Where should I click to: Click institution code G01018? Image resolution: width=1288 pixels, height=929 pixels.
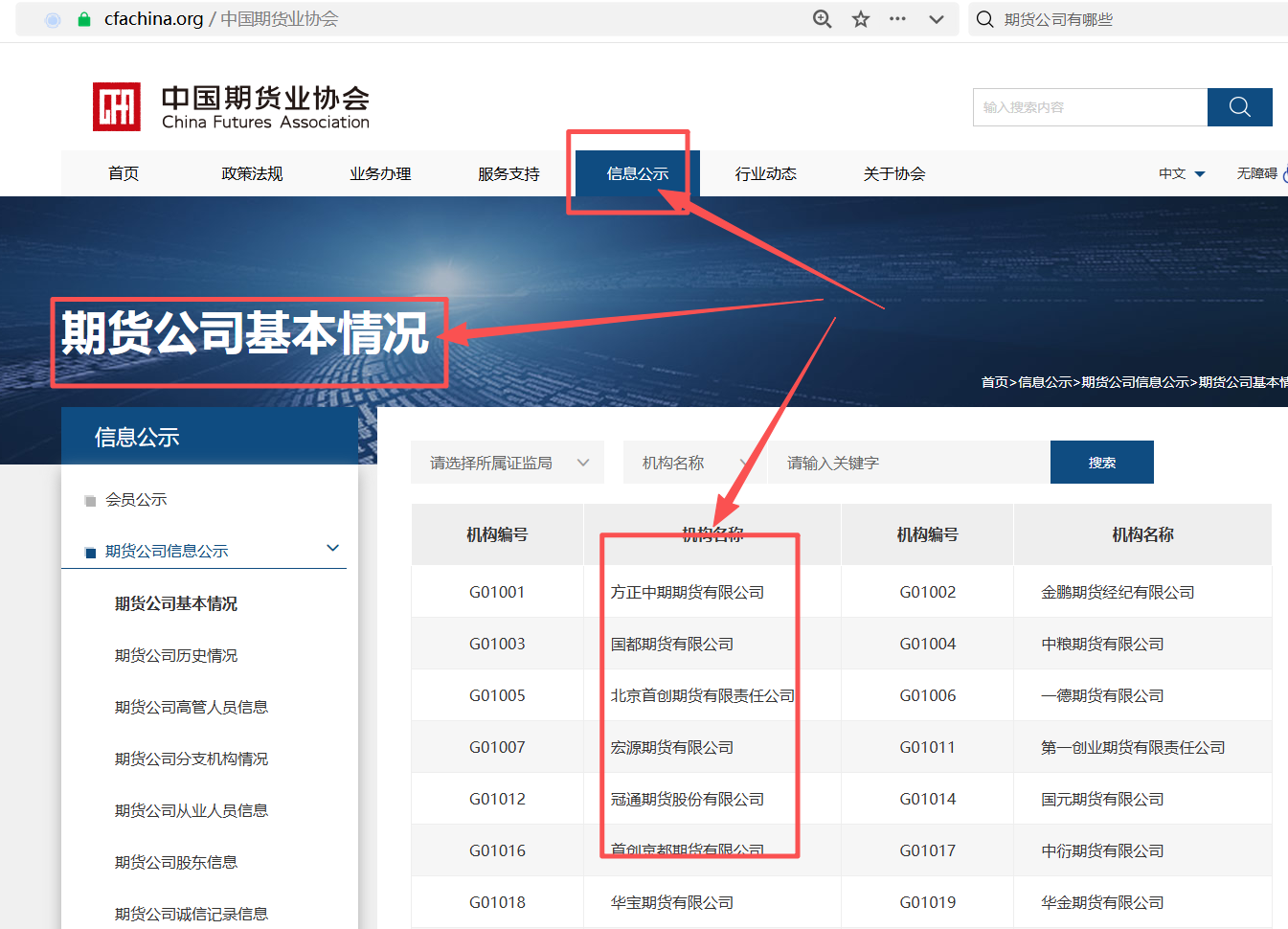point(497,902)
